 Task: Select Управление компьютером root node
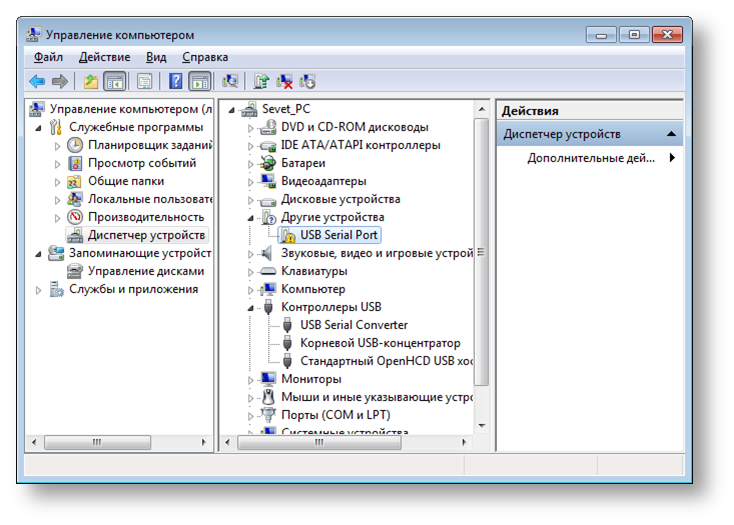tap(130, 109)
